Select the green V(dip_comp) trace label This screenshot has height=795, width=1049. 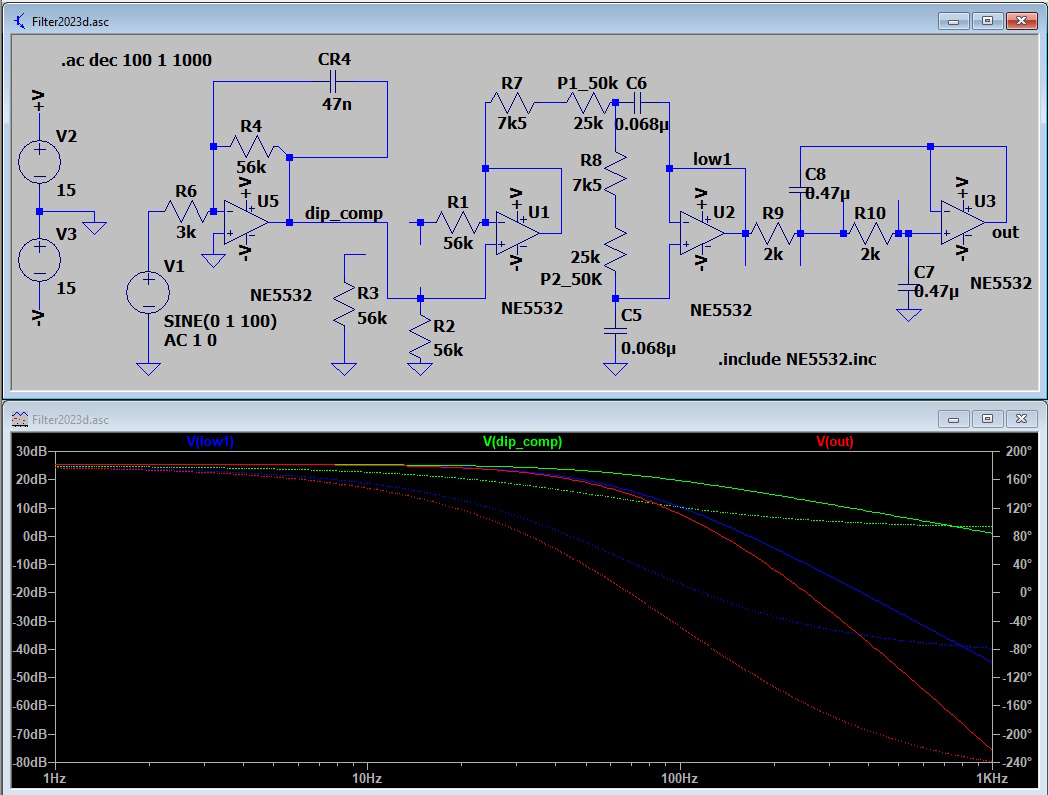522,441
